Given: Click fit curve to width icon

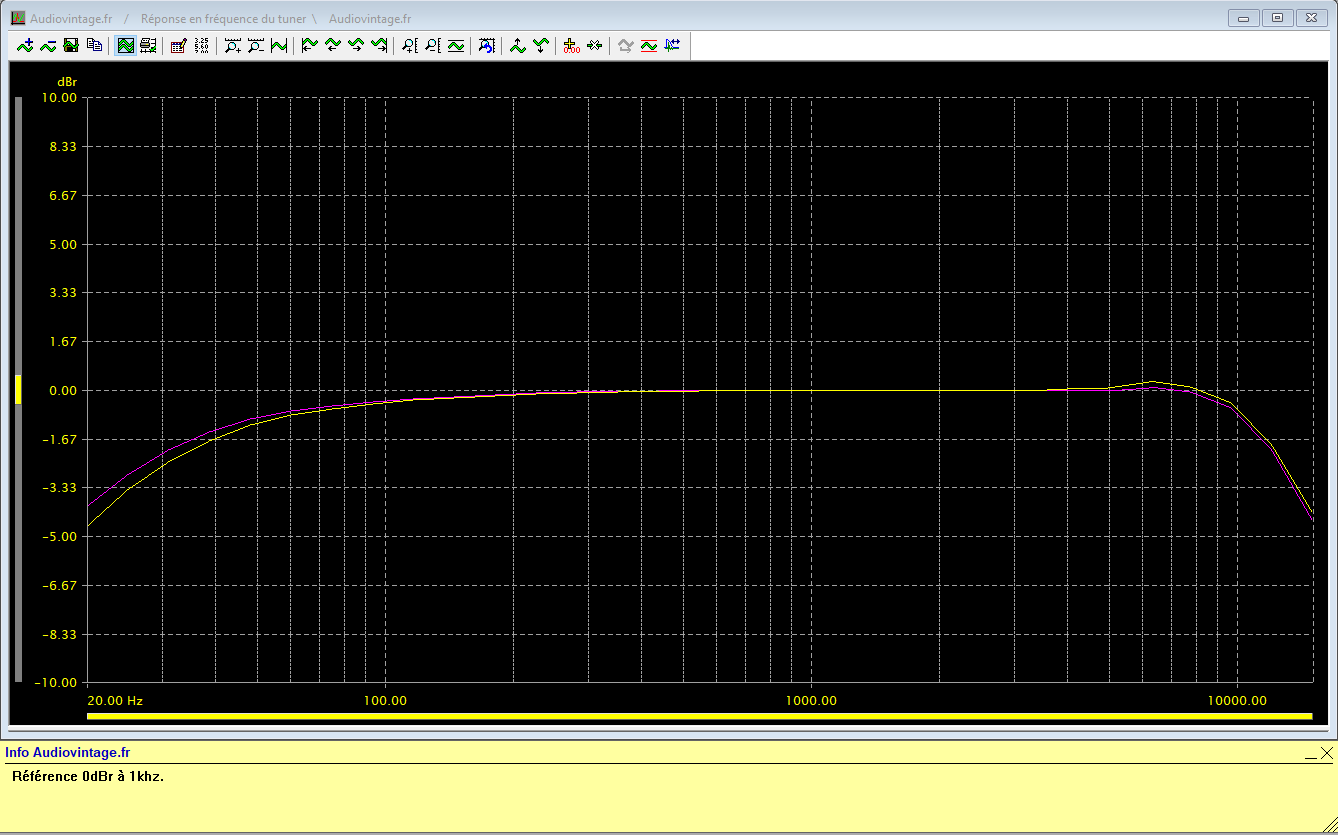Looking at the screenshot, I should tap(278, 45).
